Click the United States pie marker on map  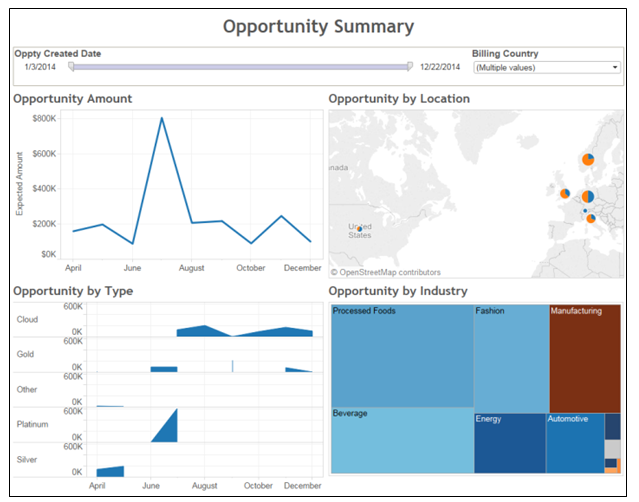pyautogui.click(x=359, y=229)
